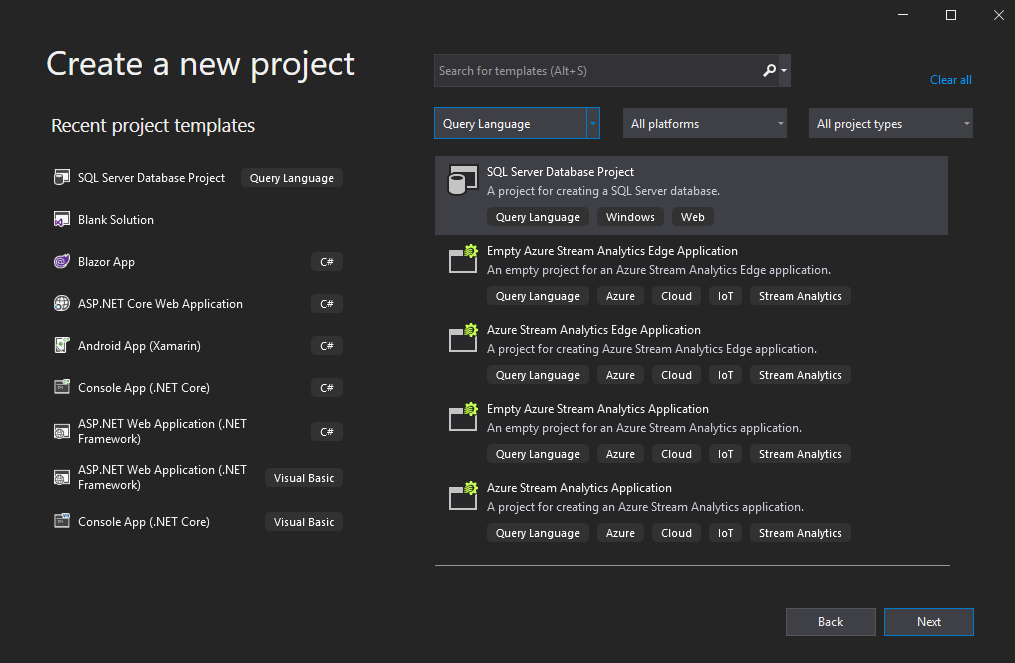Click the Empty Azure Stream Analytics Application icon
Viewport: 1015px width, 663px height.
pos(462,418)
